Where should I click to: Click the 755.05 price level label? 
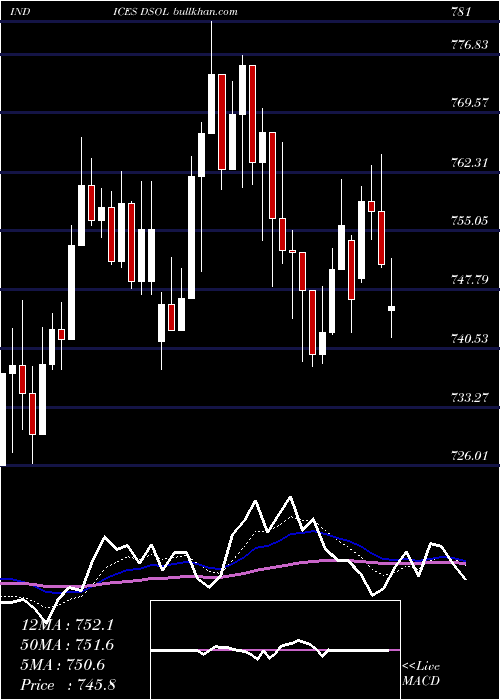tap(470, 221)
